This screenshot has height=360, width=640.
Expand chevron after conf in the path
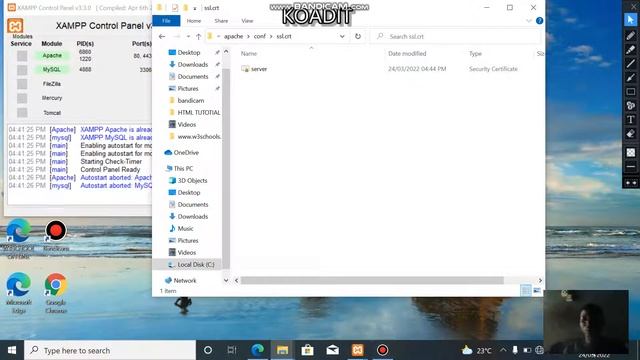pos(271,36)
